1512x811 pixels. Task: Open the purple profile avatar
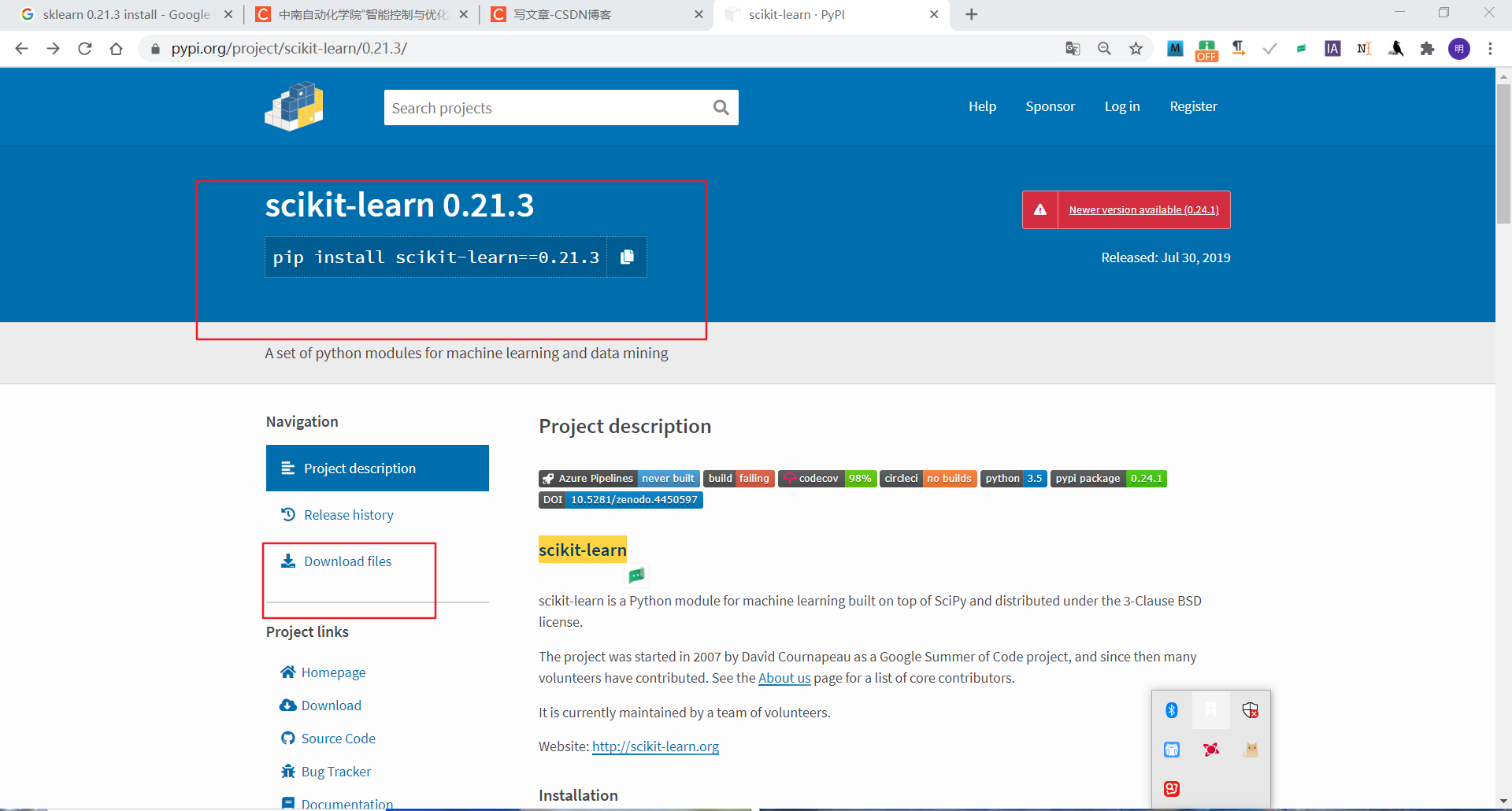coord(1459,49)
